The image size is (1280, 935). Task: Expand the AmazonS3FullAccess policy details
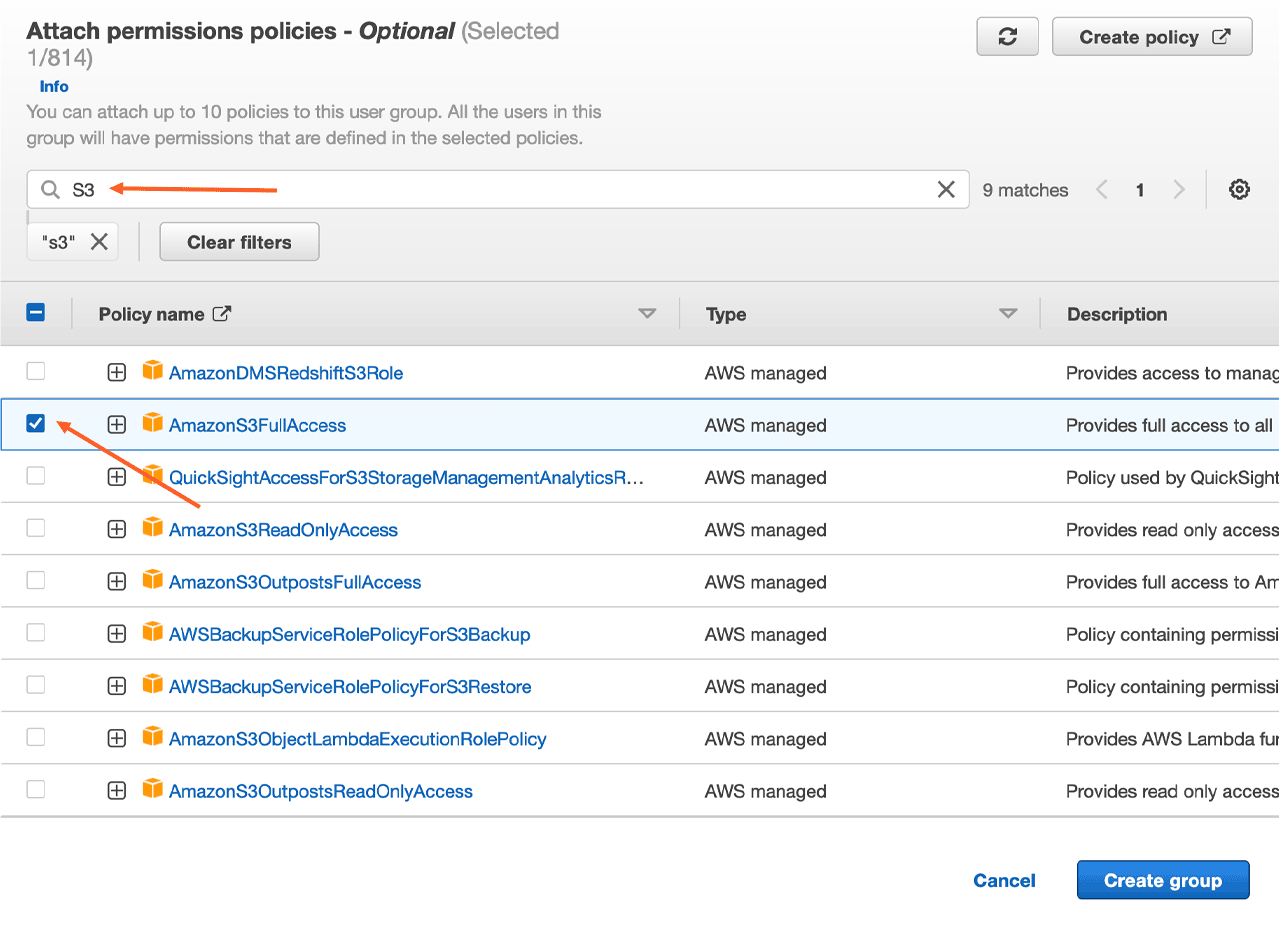tap(117, 425)
